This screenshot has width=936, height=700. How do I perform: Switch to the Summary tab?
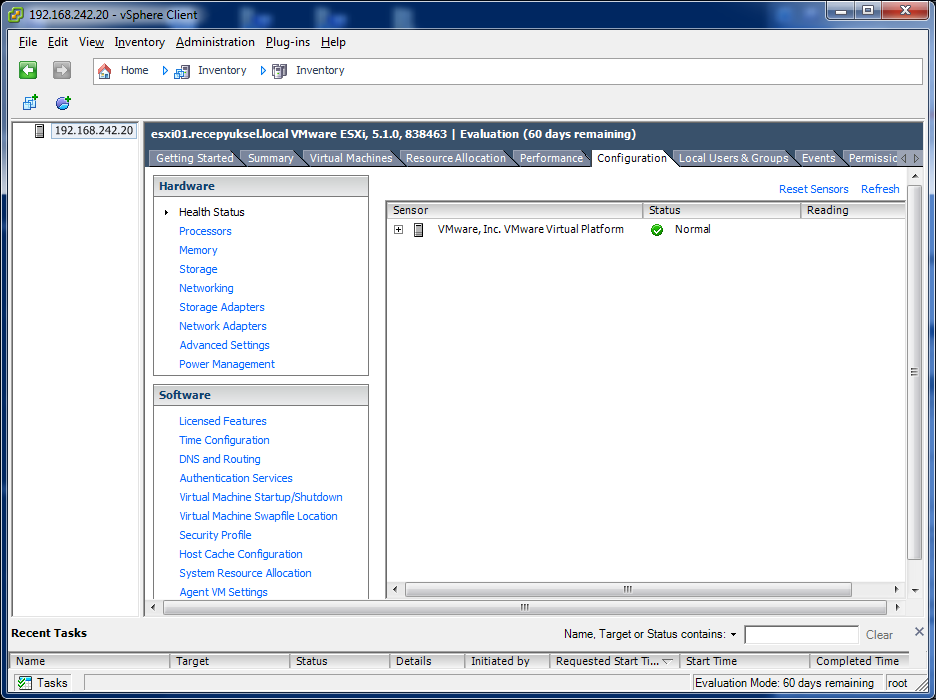tap(271, 158)
